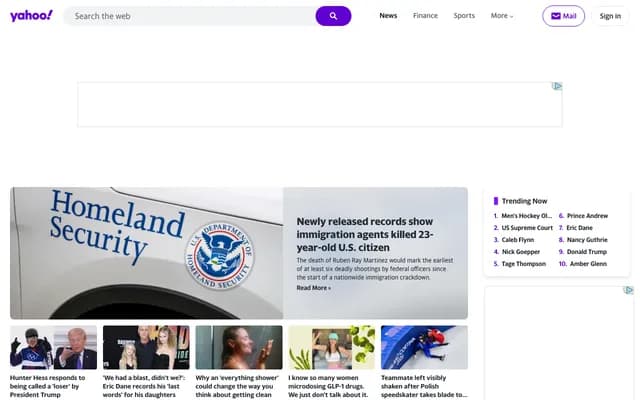Open the Homeland Security lead story image
640x400 pixels.
pos(147,253)
